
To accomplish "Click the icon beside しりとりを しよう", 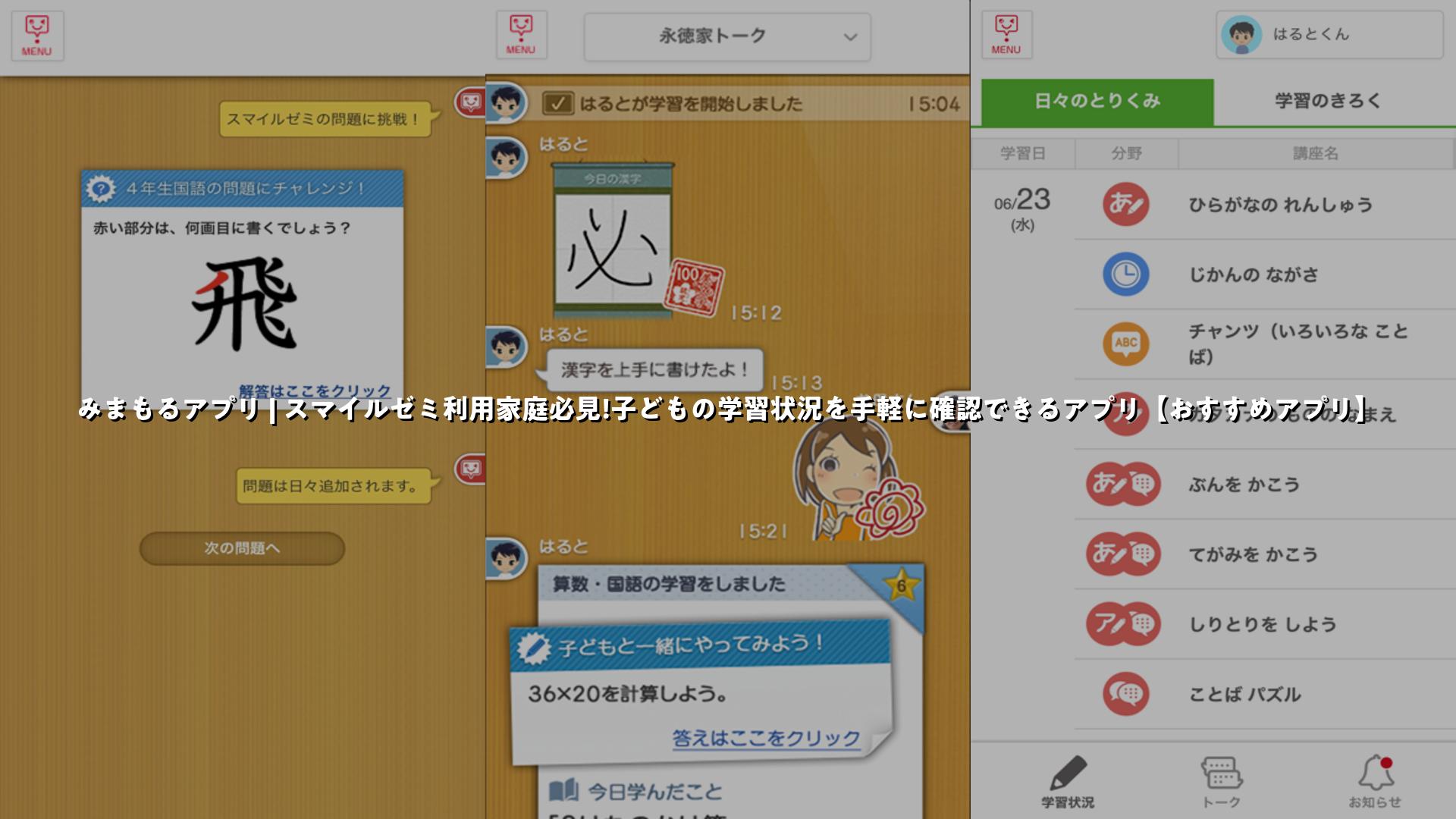I will coord(1124,624).
